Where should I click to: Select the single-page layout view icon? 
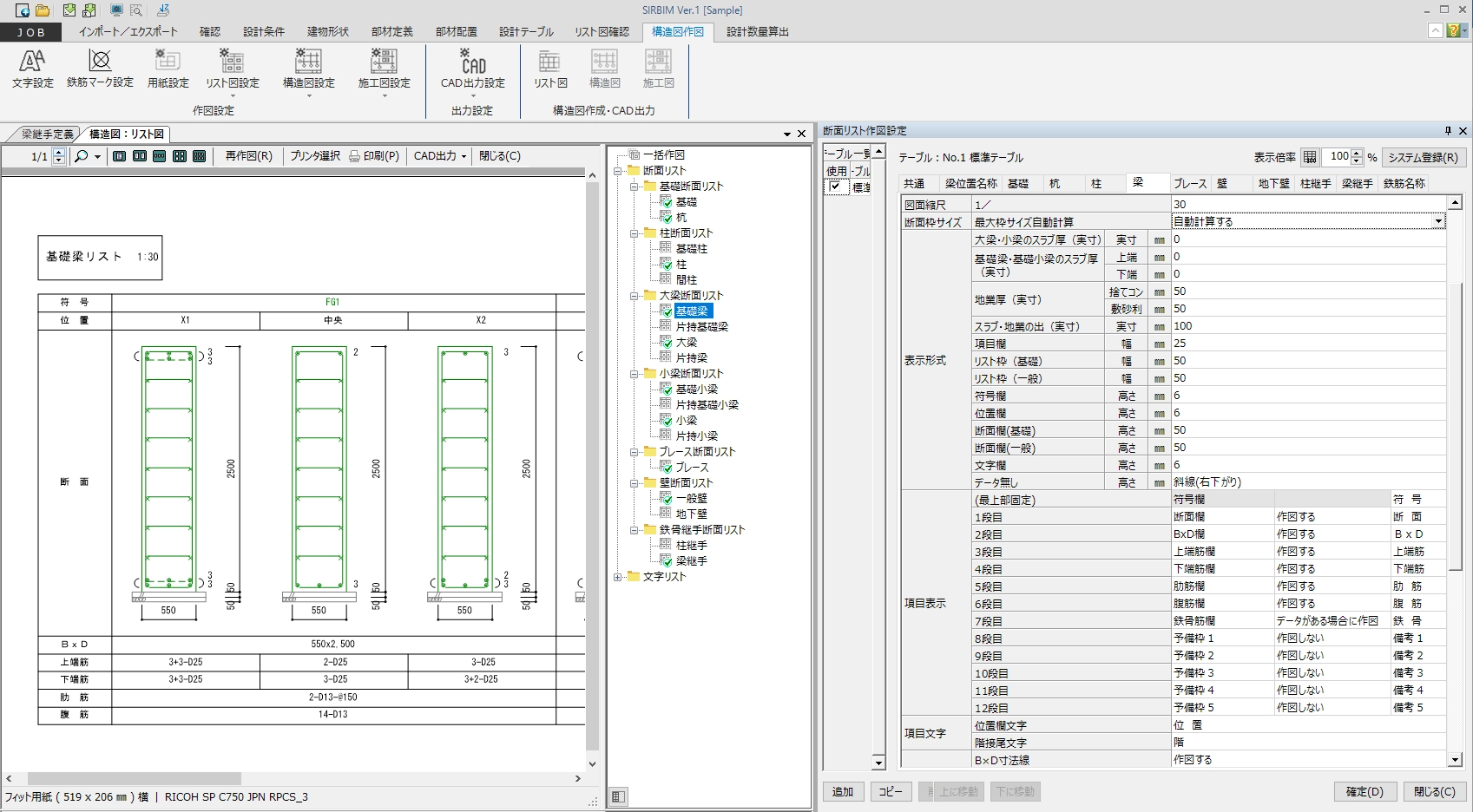(120, 156)
